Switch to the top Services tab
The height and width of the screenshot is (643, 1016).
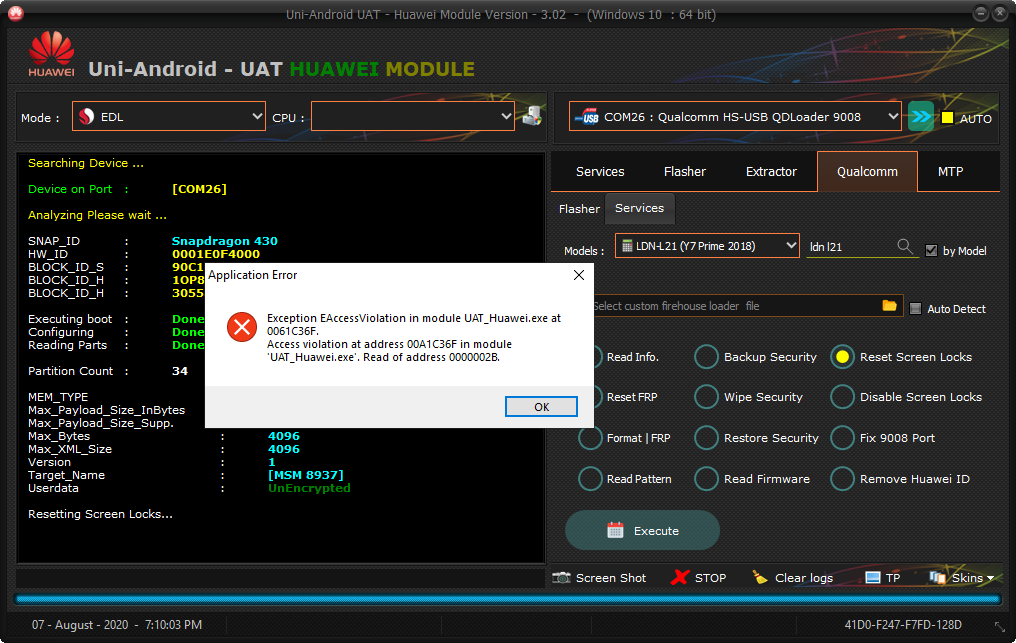(600, 171)
